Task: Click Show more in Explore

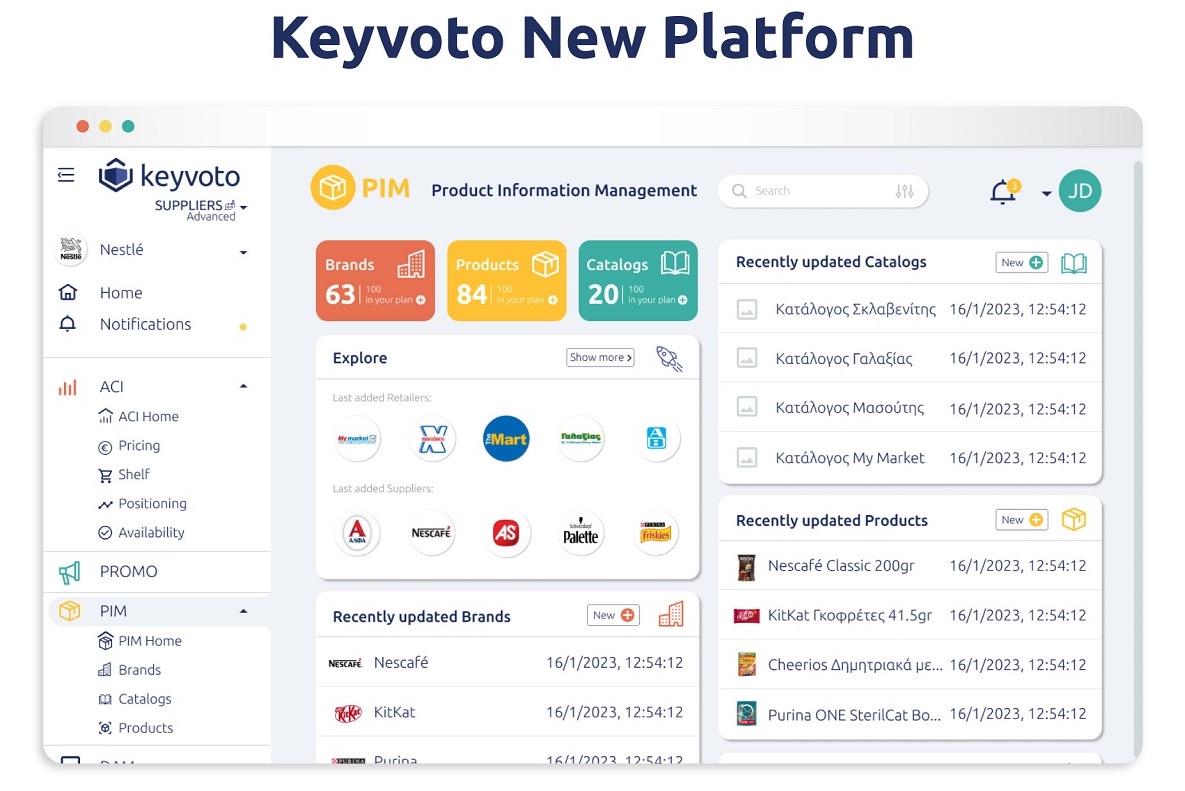Action: (x=600, y=357)
